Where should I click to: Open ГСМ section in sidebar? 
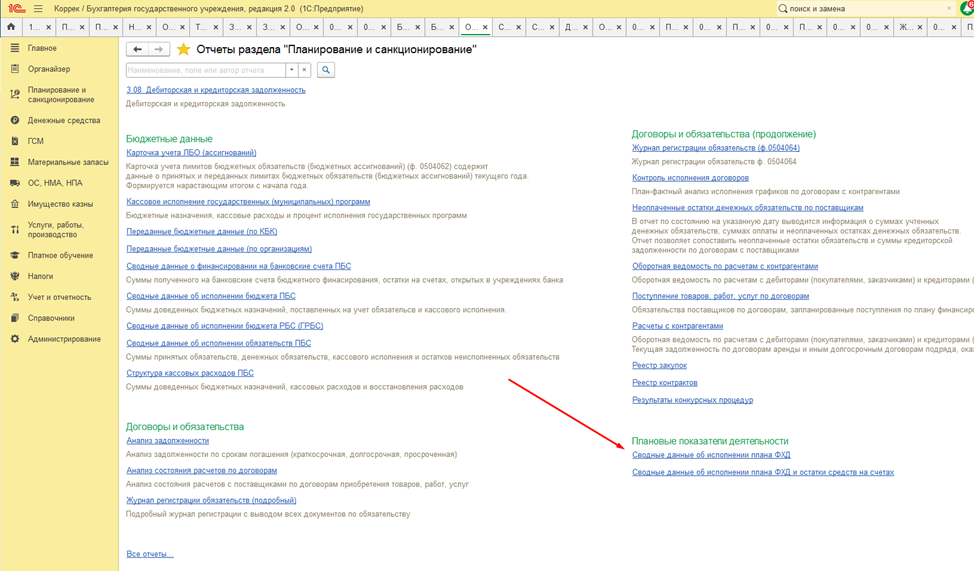click(x=35, y=141)
